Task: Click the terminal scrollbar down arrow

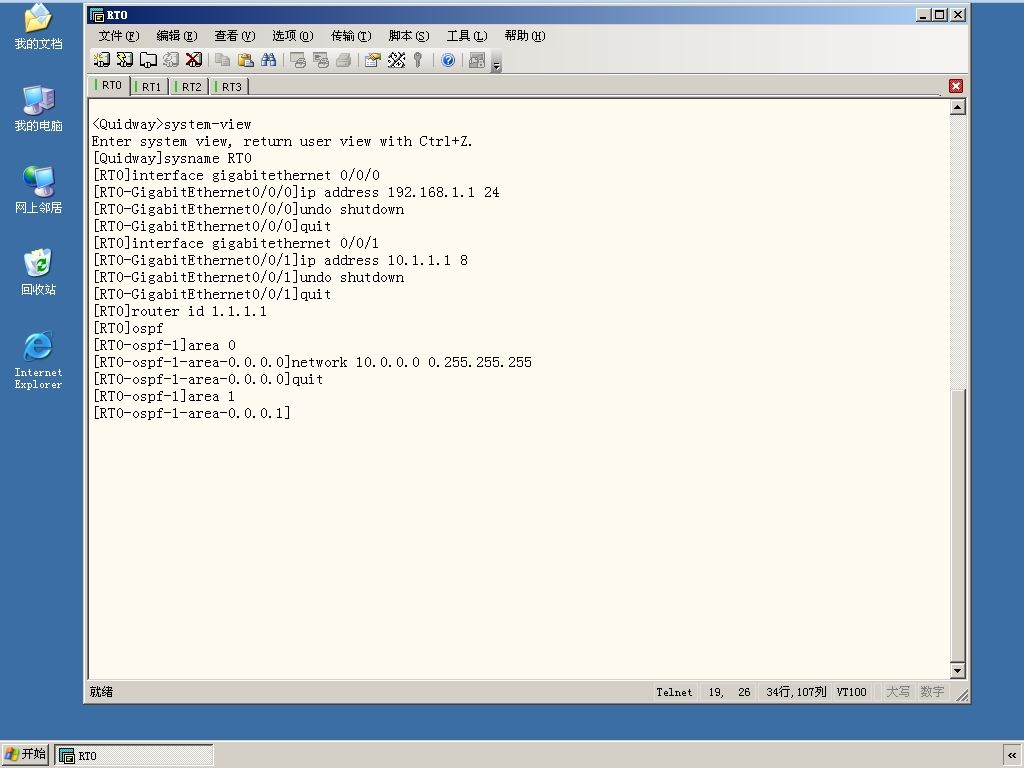Action: coord(957,671)
